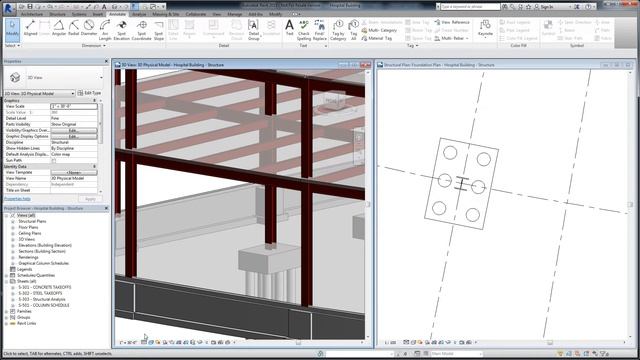Collapse the Identity Data properties section
This screenshot has height=360, width=640.
click(95, 167)
